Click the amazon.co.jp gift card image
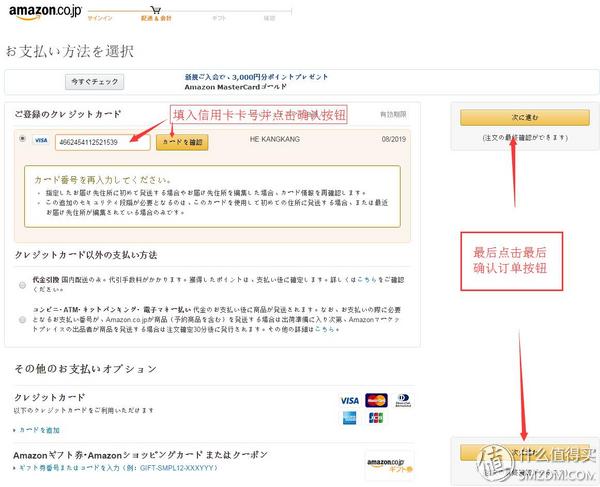The image size is (600, 487). (390, 466)
